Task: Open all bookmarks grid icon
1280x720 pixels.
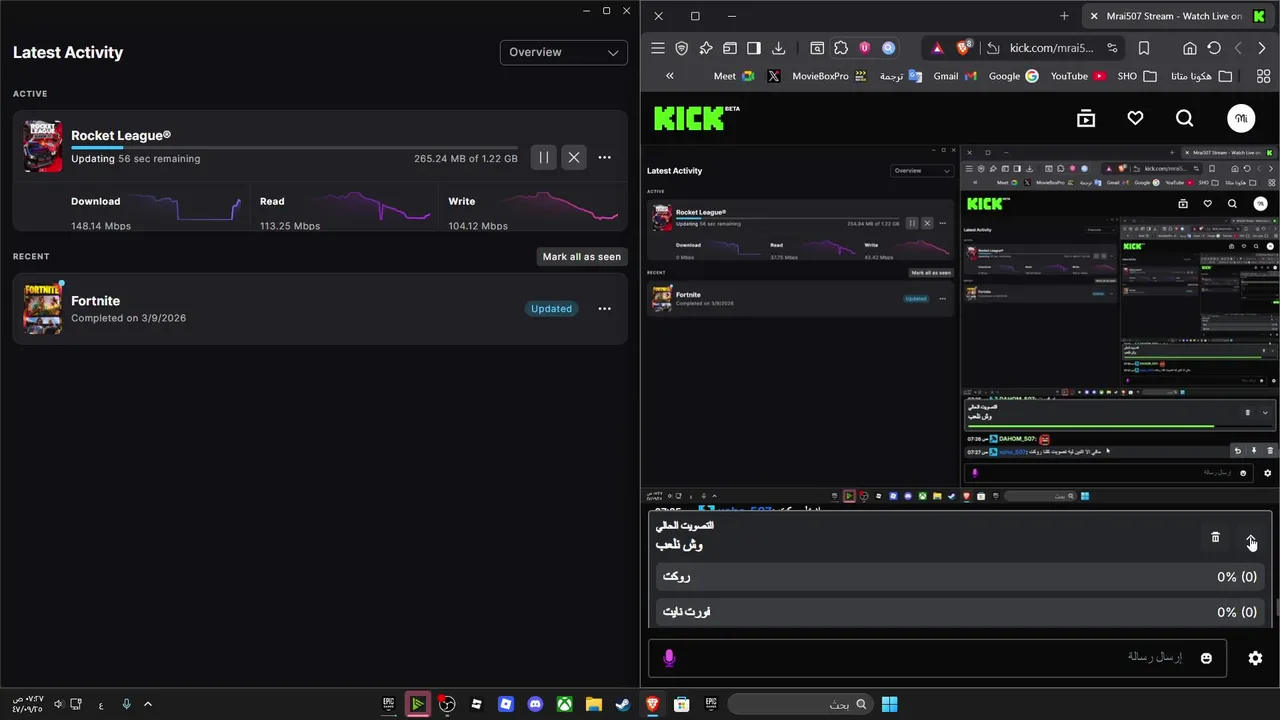Action: tap(1263, 76)
